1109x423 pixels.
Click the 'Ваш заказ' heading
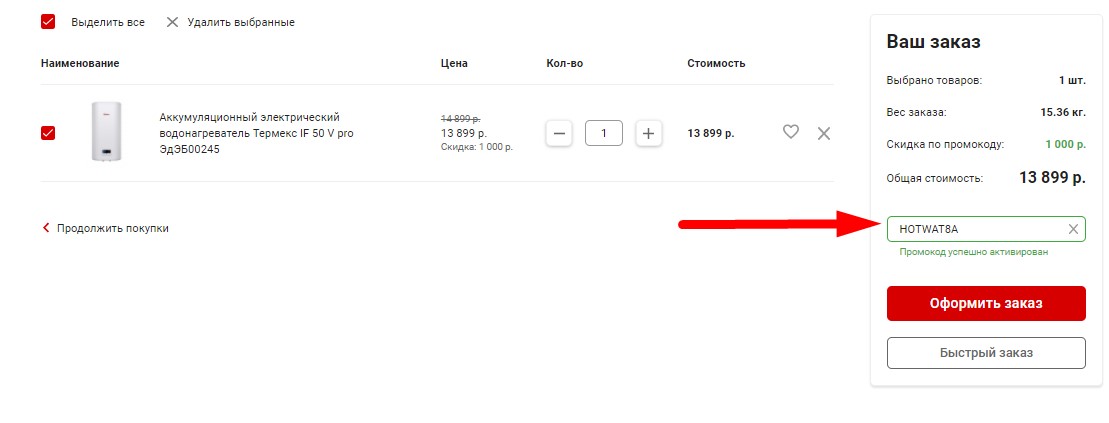coord(934,42)
